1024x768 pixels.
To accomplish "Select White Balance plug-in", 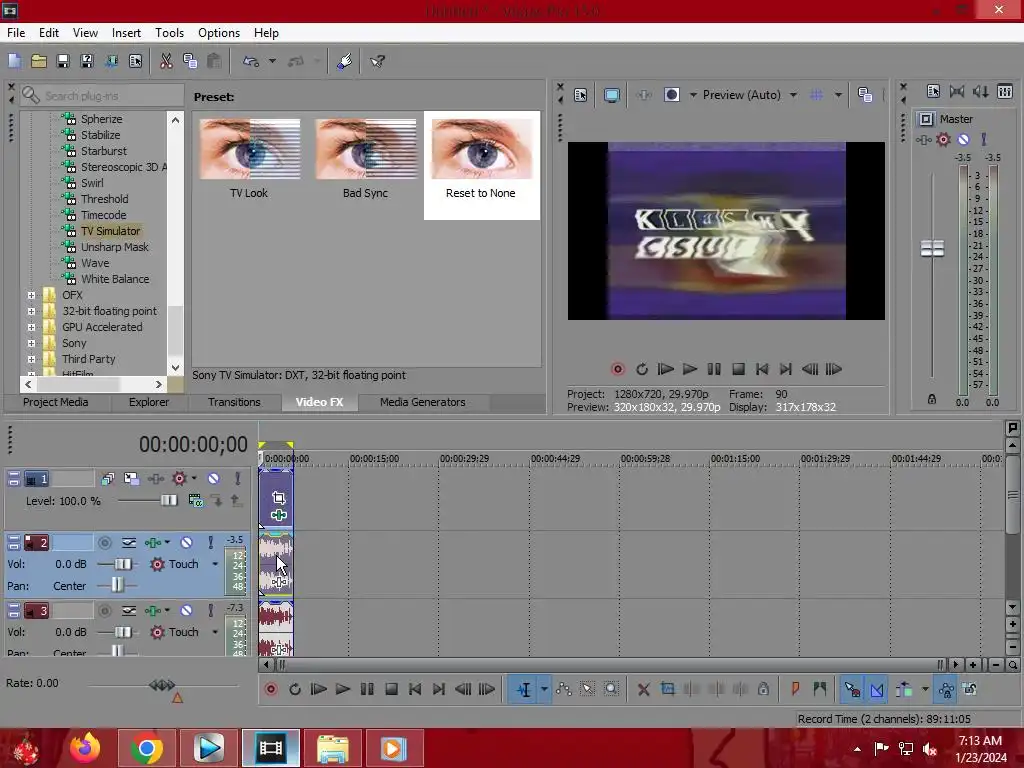I will [114, 279].
